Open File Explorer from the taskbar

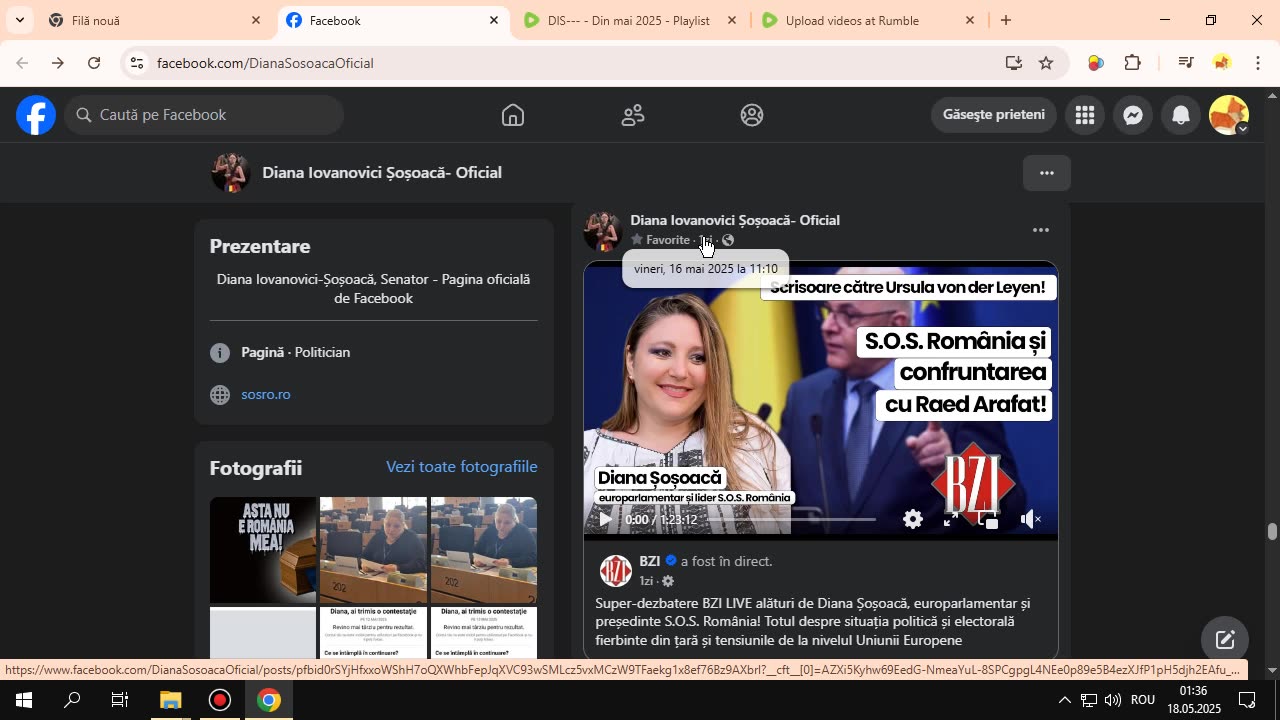171,700
